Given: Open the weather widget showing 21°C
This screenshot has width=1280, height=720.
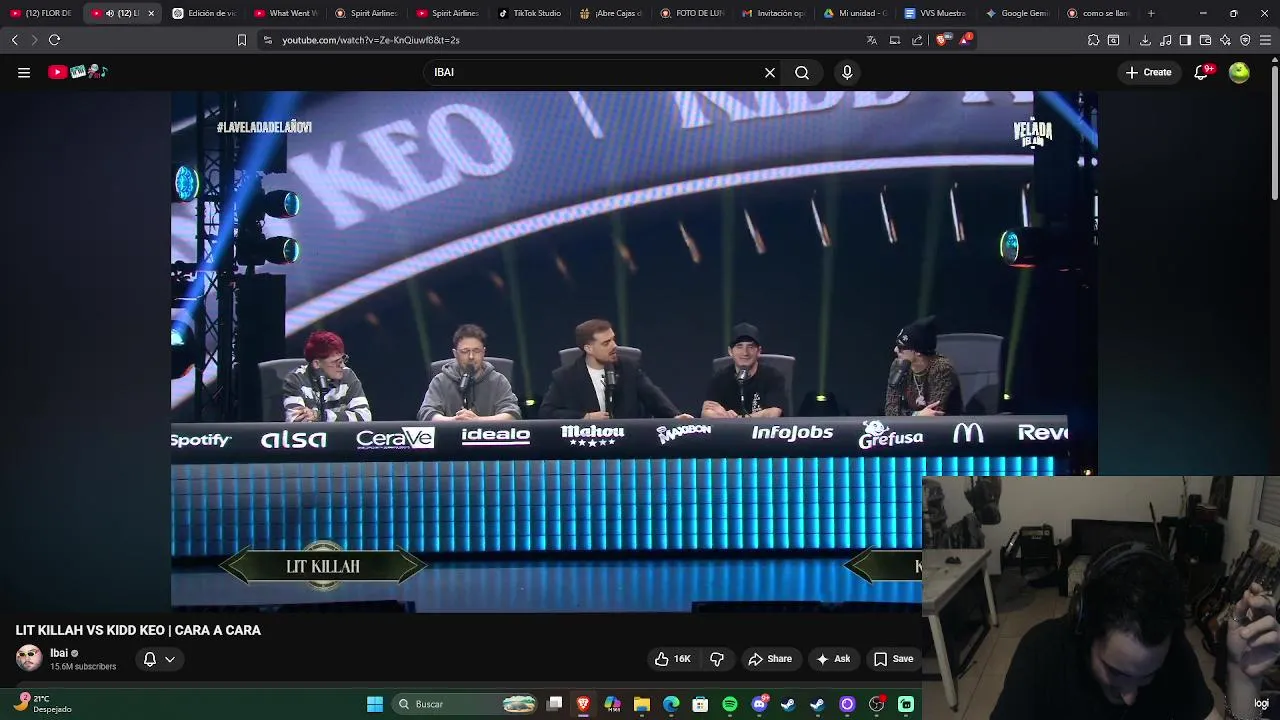Looking at the screenshot, I should coord(42,704).
